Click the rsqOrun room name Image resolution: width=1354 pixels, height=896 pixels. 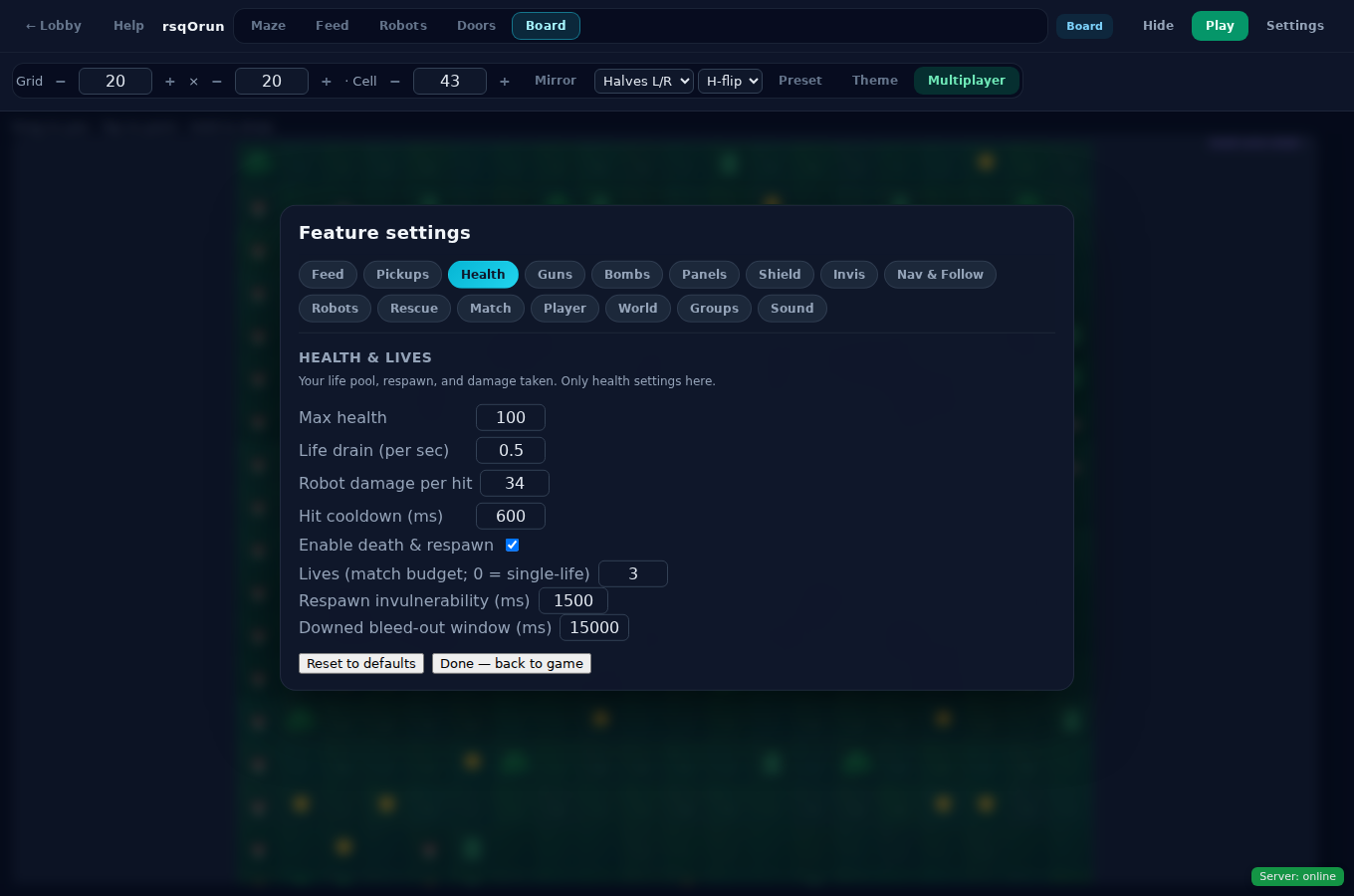[x=193, y=27]
